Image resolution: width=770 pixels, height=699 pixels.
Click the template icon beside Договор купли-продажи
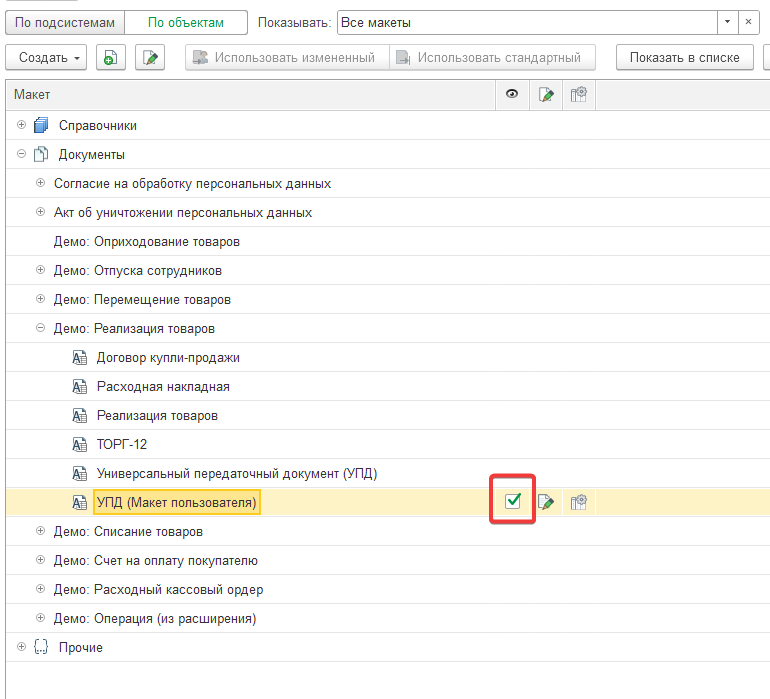tap(81, 357)
